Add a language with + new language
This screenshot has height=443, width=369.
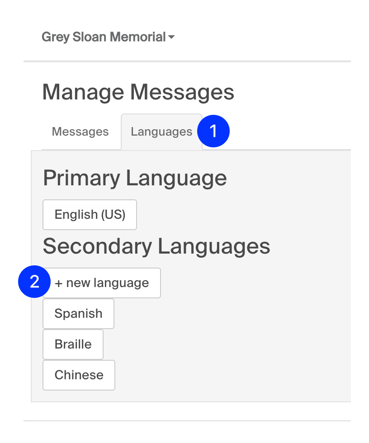click(102, 283)
